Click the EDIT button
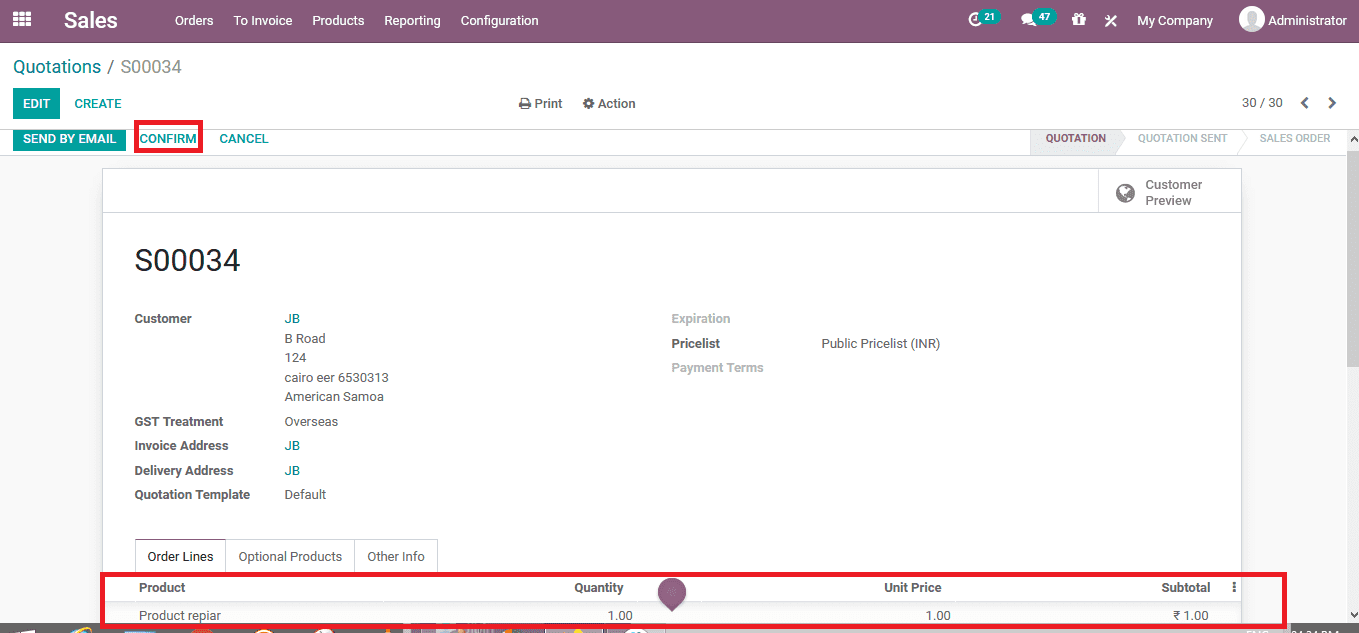This screenshot has width=1359, height=633. (x=36, y=104)
